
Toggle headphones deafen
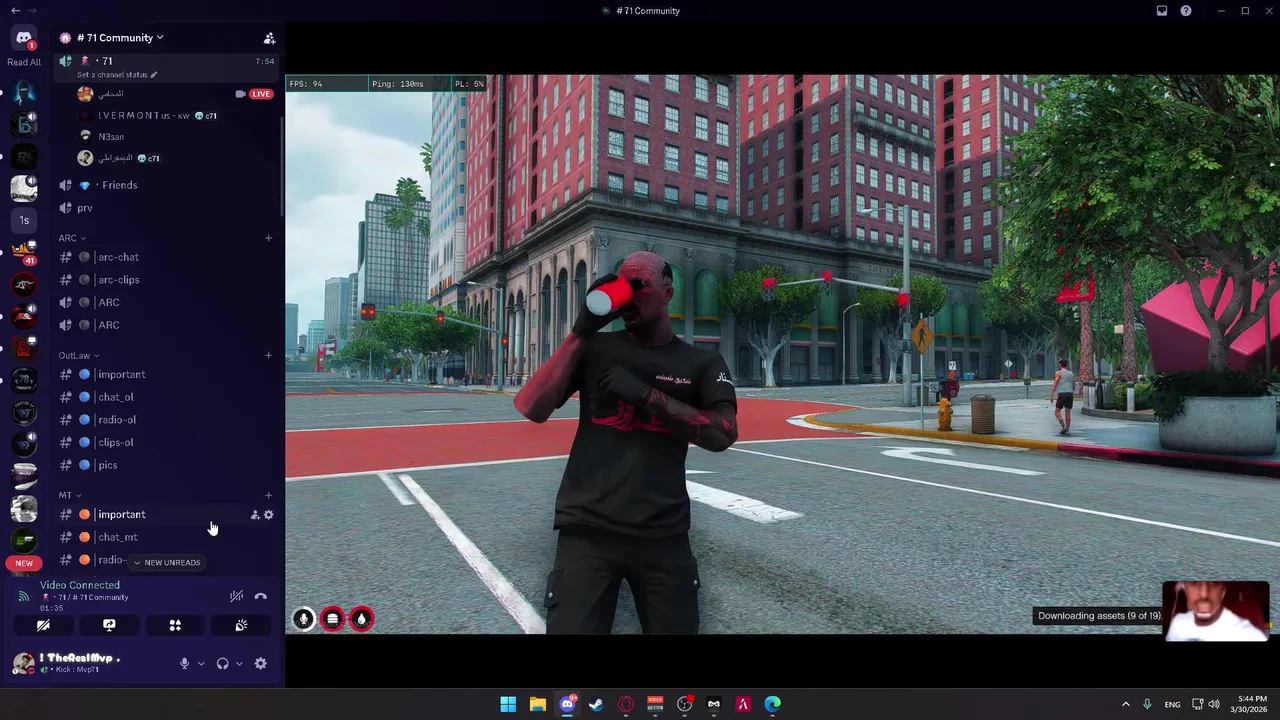click(x=222, y=663)
